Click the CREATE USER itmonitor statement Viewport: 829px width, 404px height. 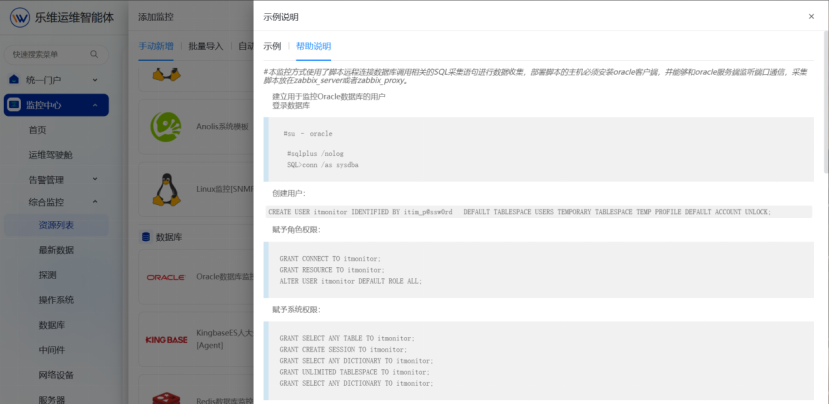pos(519,212)
